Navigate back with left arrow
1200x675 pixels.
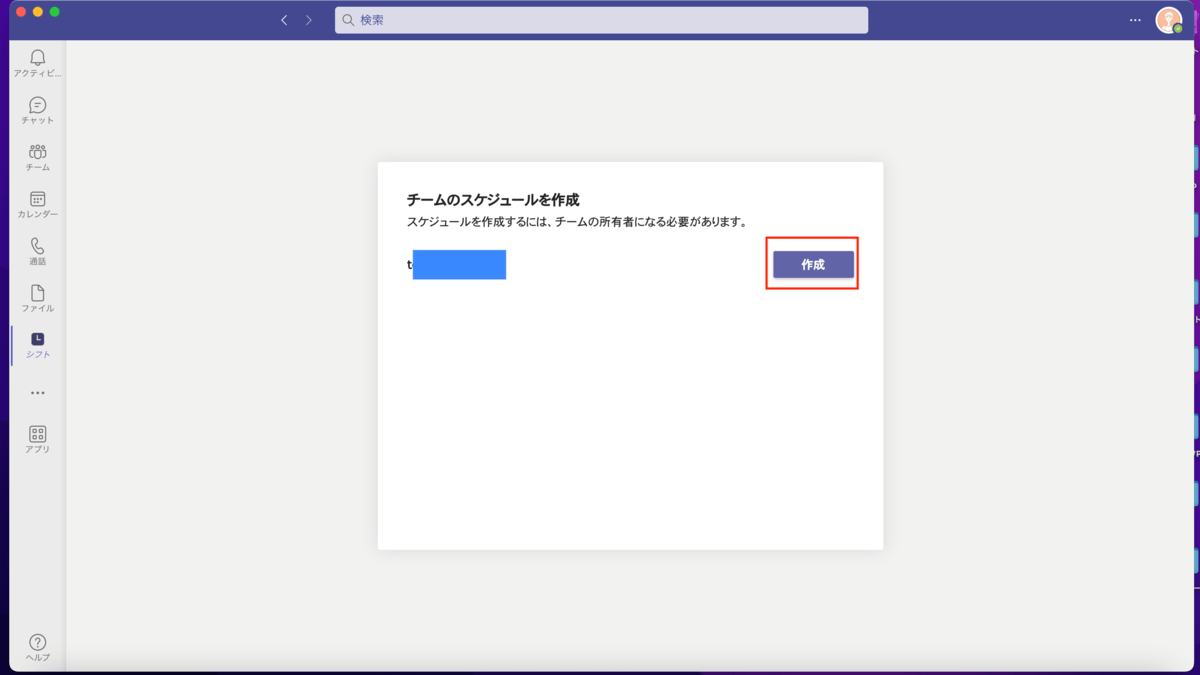(x=284, y=20)
